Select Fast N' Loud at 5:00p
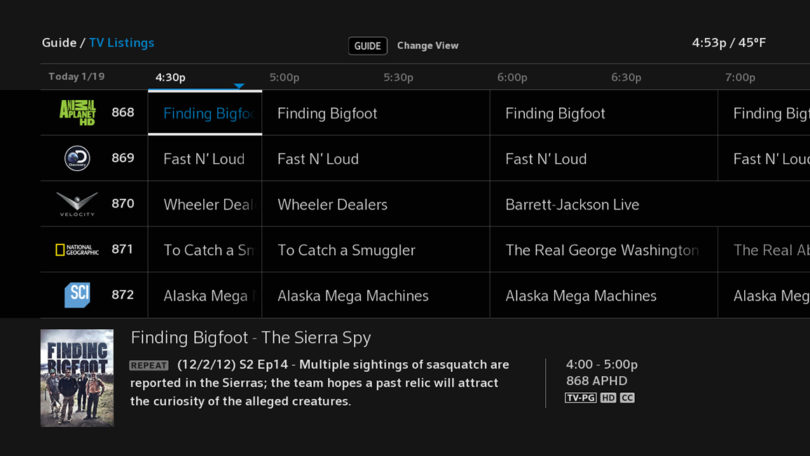 [376, 159]
